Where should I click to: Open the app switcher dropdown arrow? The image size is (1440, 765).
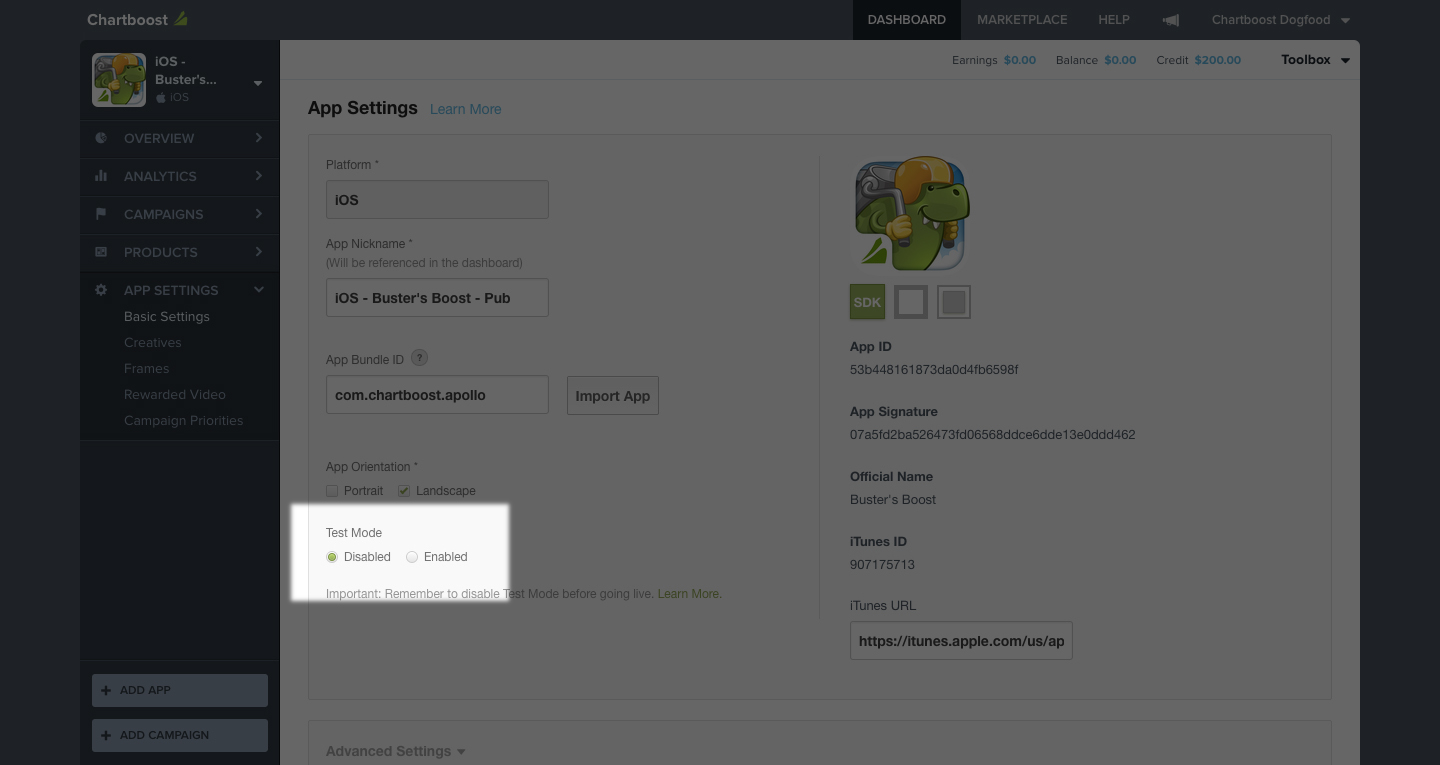point(258,83)
